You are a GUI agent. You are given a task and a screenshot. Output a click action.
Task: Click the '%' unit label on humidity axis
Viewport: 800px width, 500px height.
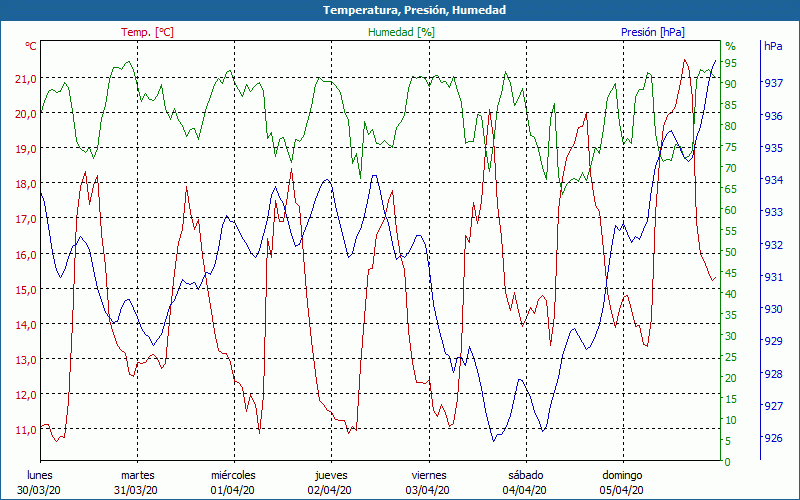tap(730, 46)
